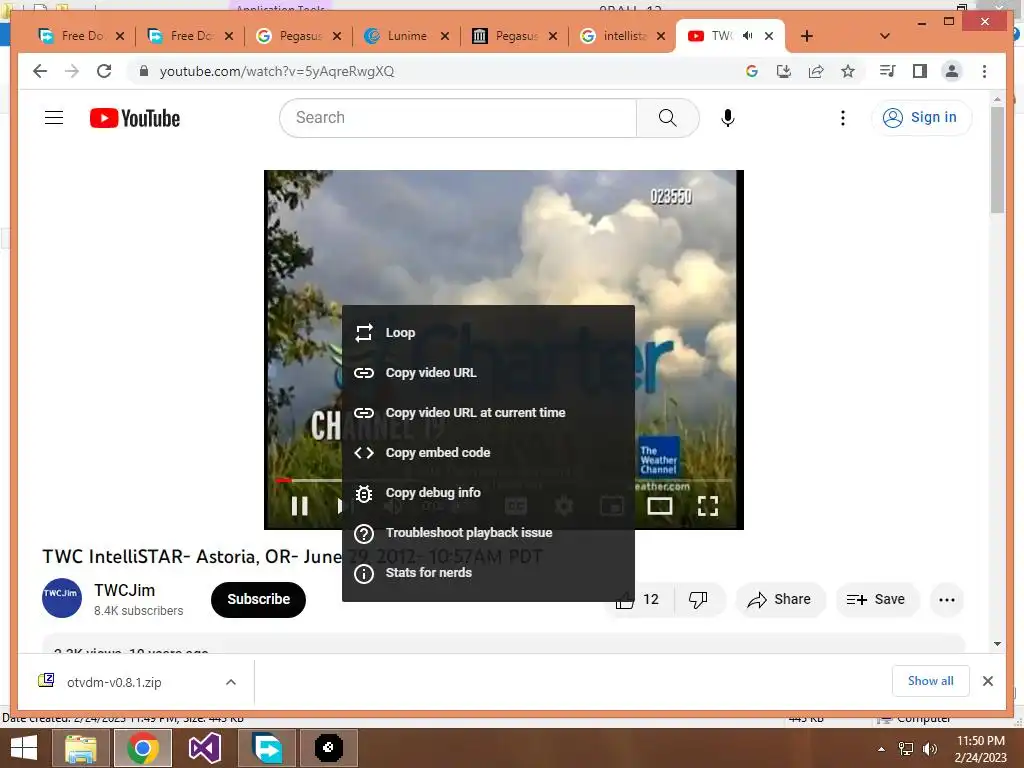Toggle the Chrome side panel icon
The image size is (1024, 768).
click(x=920, y=71)
